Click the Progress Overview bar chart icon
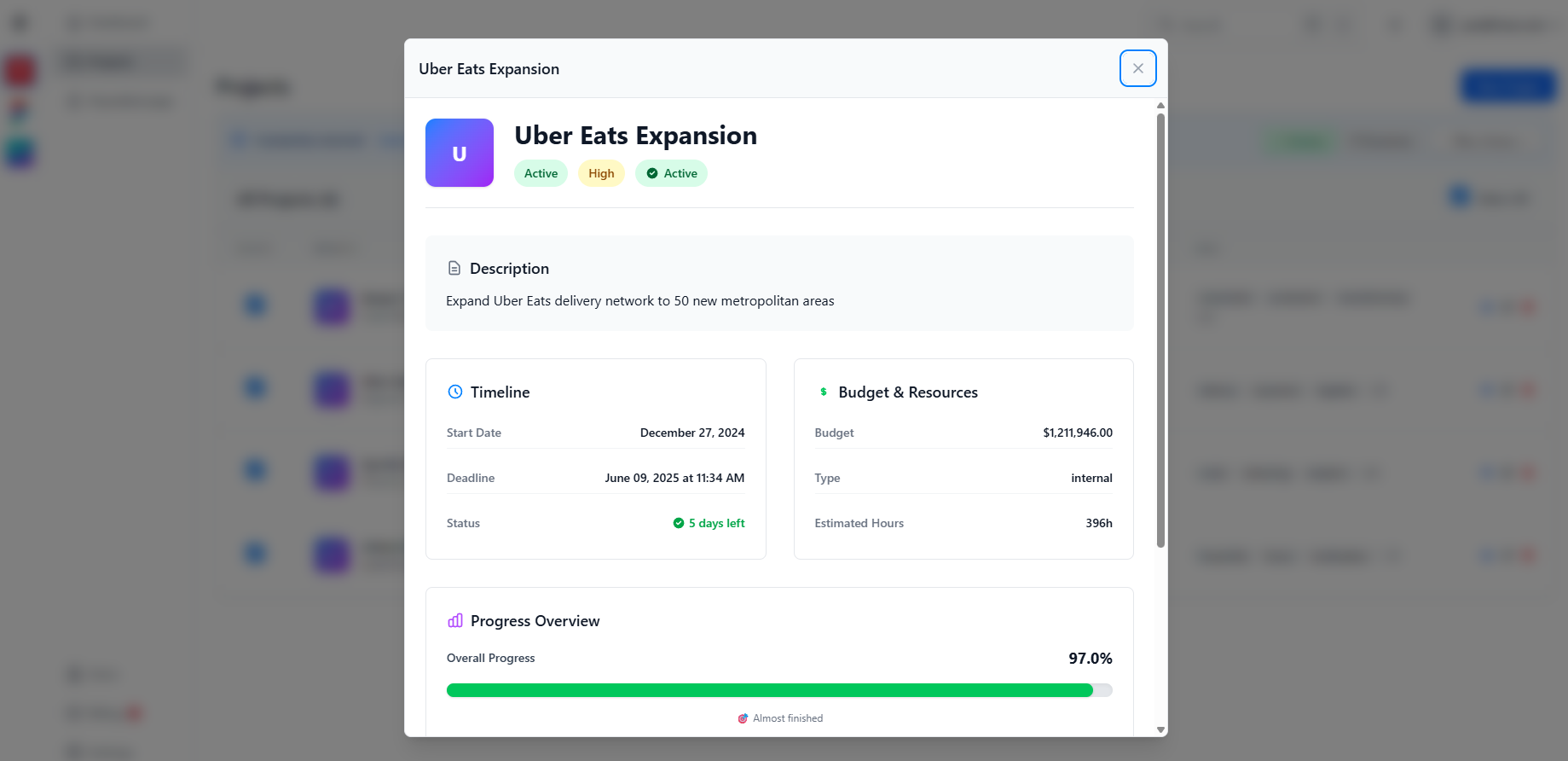The width and height of the screenshot is (1568, 761). coord(455,620)
